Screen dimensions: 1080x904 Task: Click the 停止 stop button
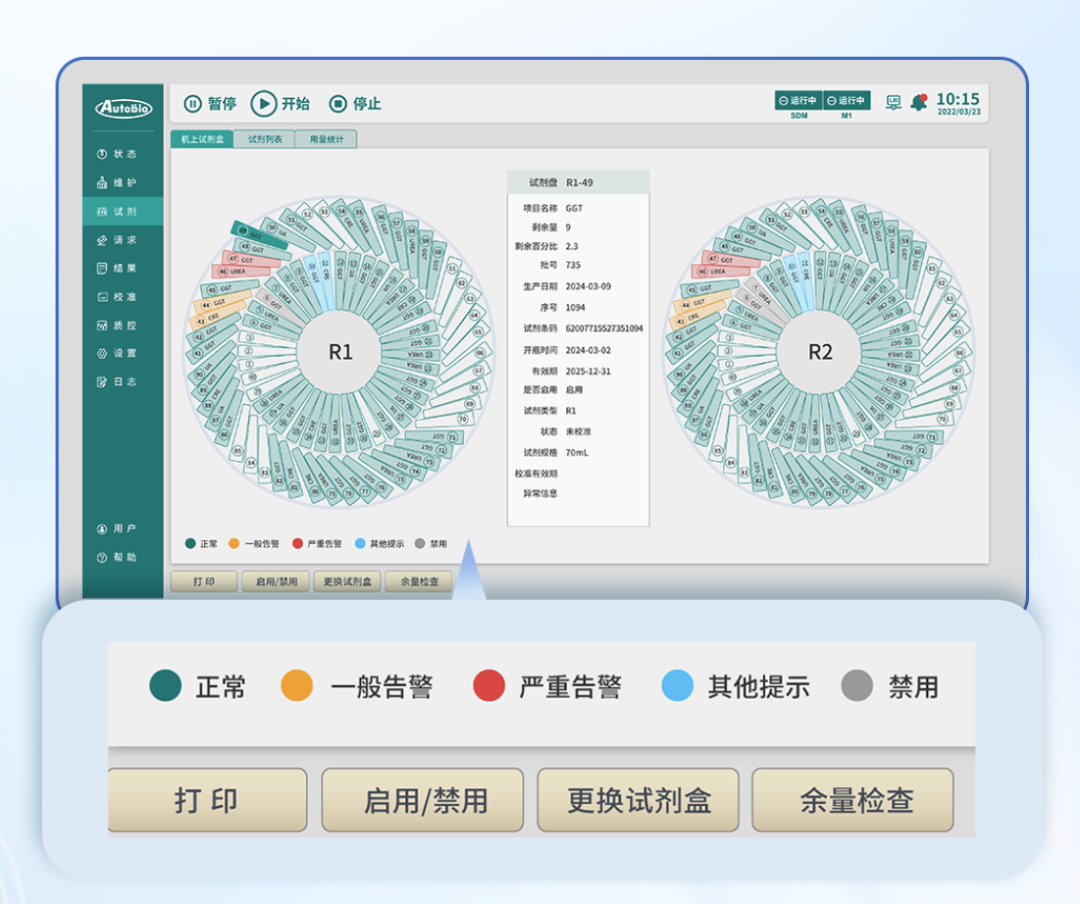[355, 104]
